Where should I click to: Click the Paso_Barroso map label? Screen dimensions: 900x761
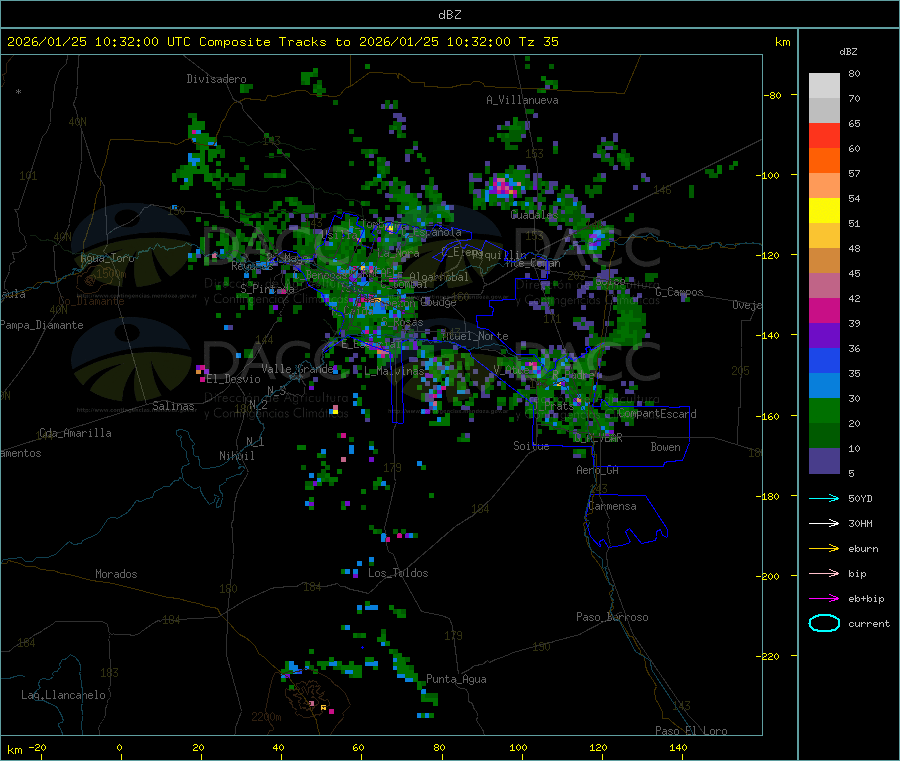tap(612, 617)
